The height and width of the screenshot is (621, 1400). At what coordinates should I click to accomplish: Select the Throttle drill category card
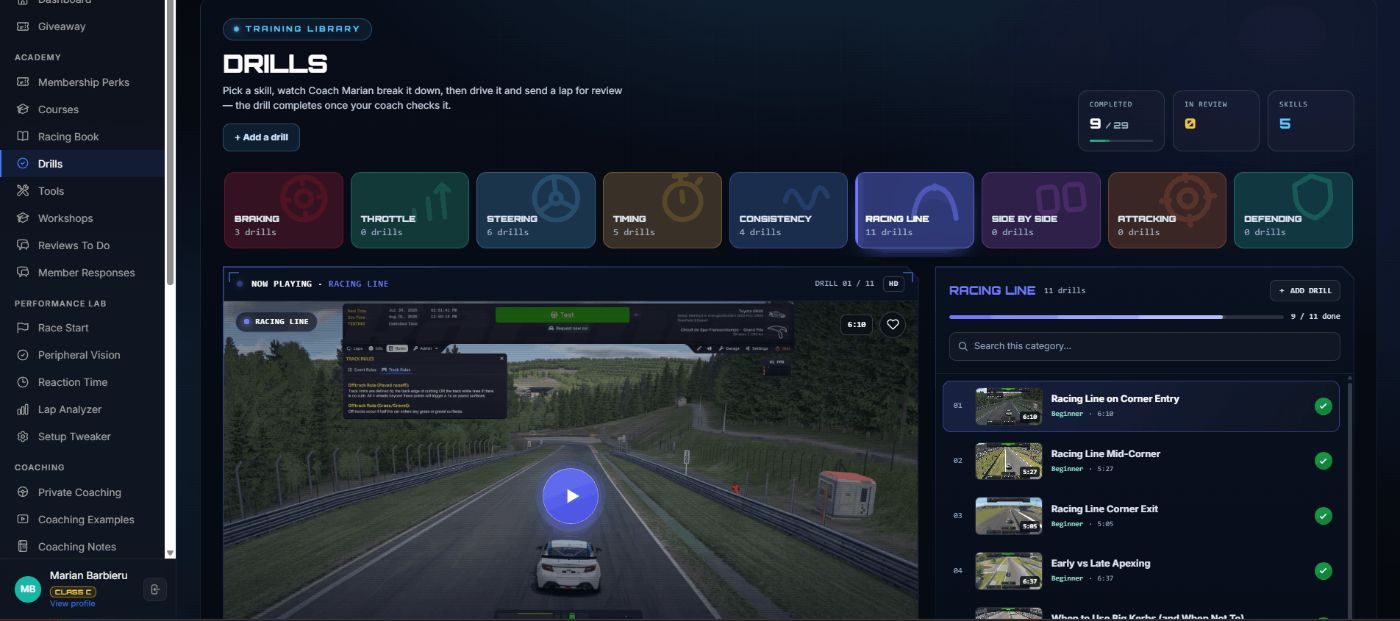[x=410, y=210]
